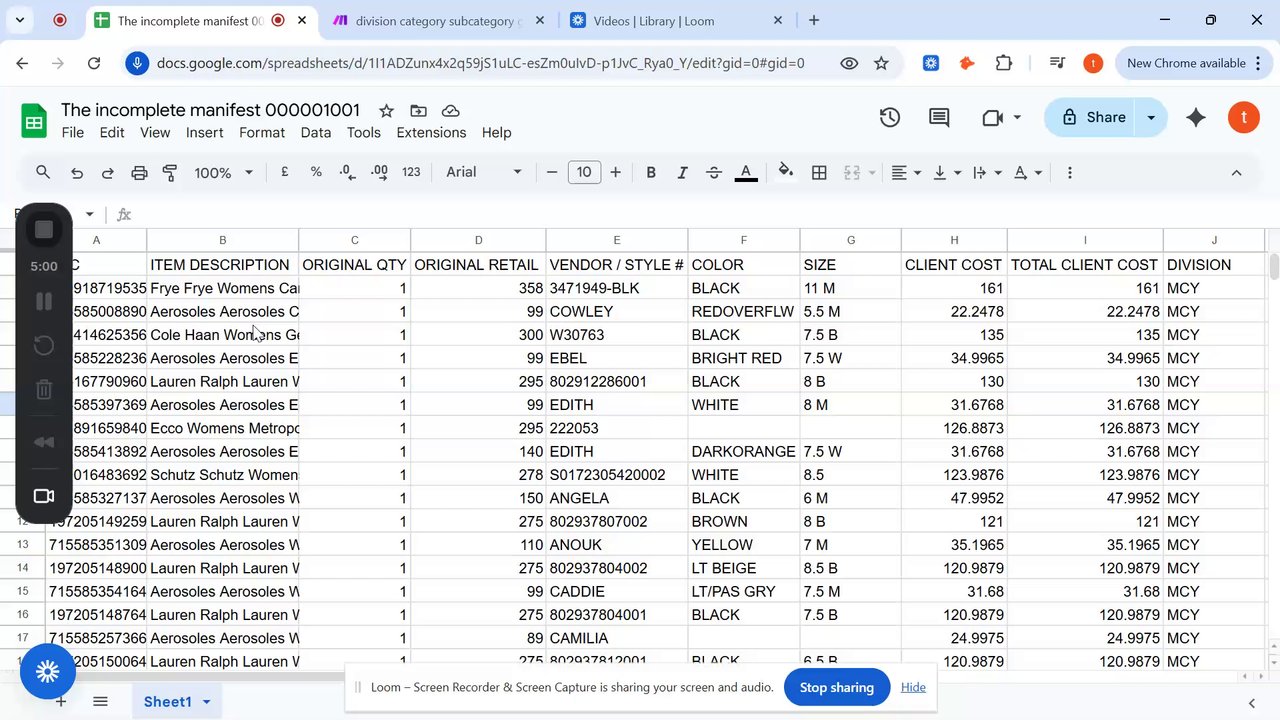Open the Chrome tab search dropdown
This screenshot has width=1280, height=720.
tap(20, 20)
